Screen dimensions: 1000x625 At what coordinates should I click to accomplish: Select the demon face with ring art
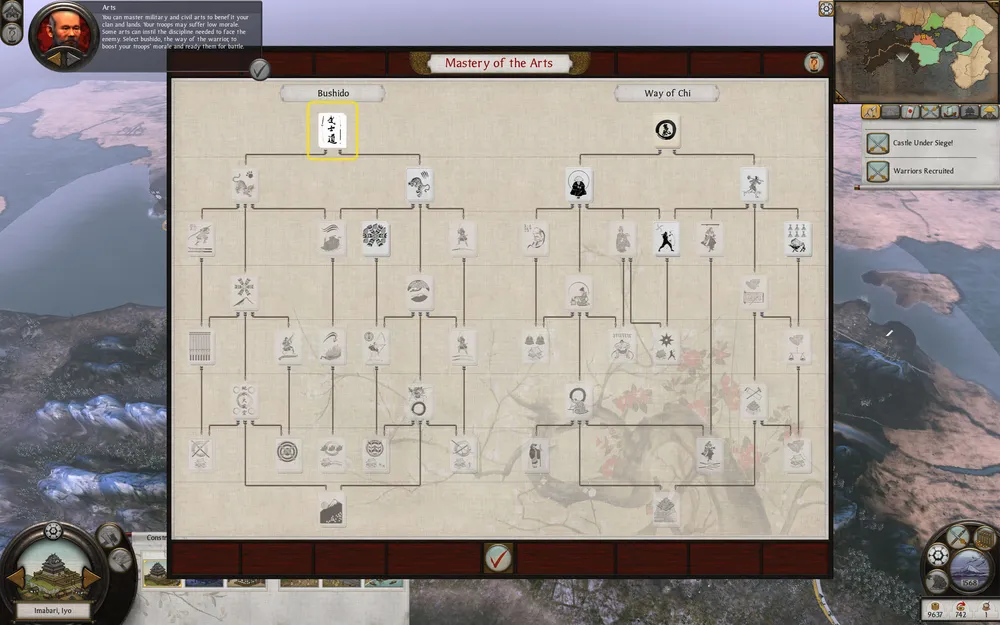(x=420, y=401)
